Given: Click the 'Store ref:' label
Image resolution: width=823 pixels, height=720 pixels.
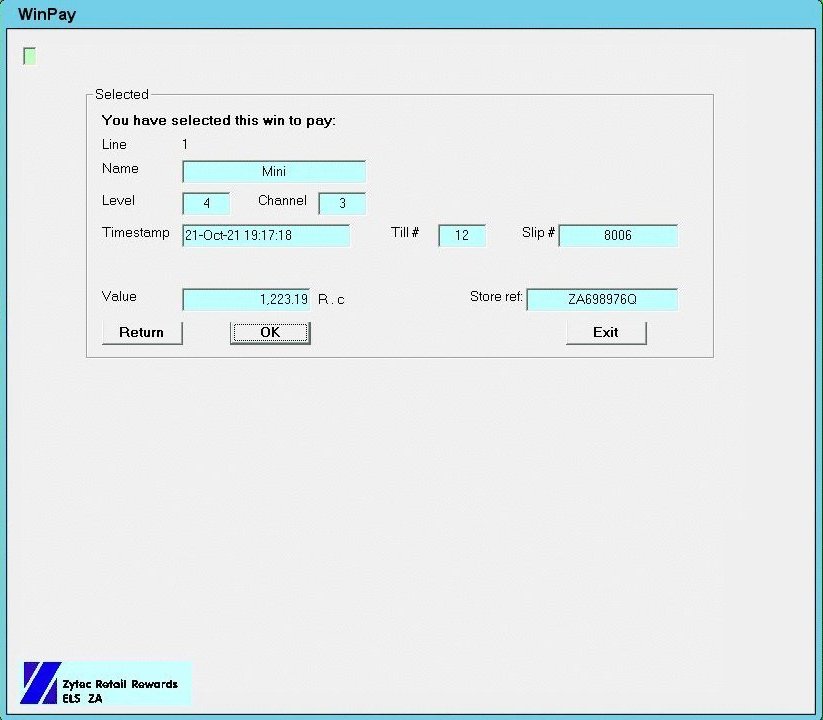Looking at the screenshot, I should [496, 297].
